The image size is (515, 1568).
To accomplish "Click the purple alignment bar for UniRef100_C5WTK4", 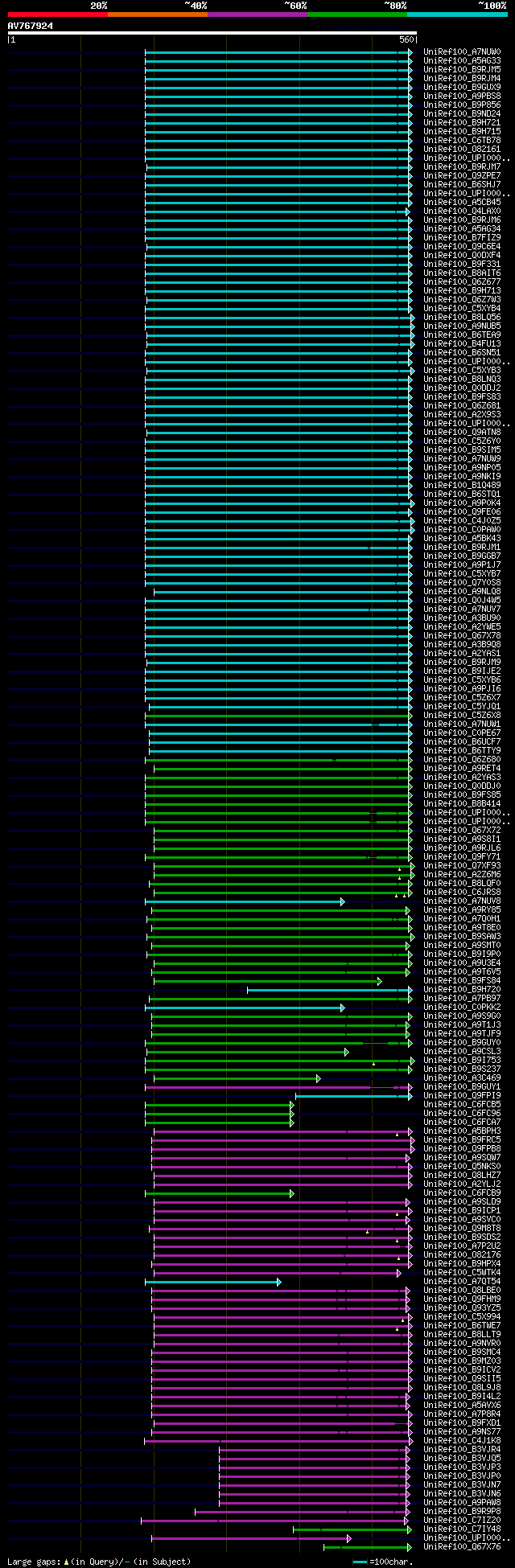I will (x=278, y=1273).
